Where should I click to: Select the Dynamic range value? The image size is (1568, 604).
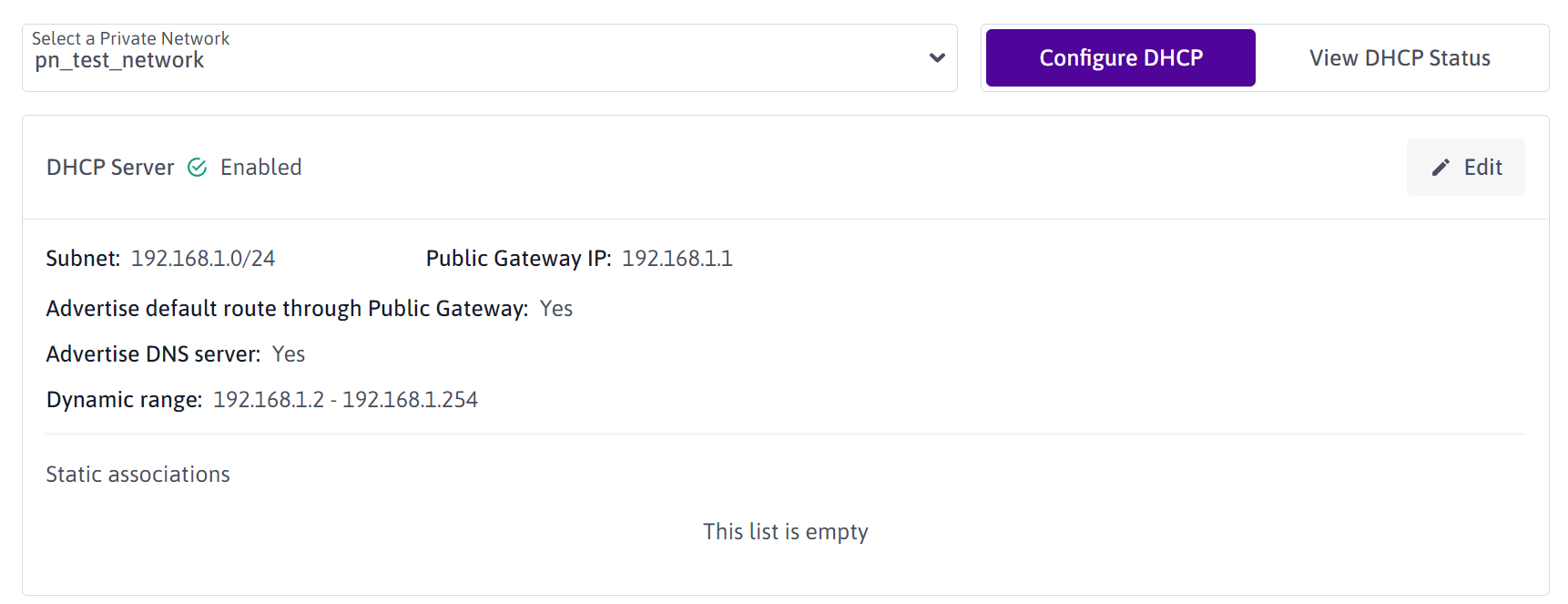(x=345, y=399)
